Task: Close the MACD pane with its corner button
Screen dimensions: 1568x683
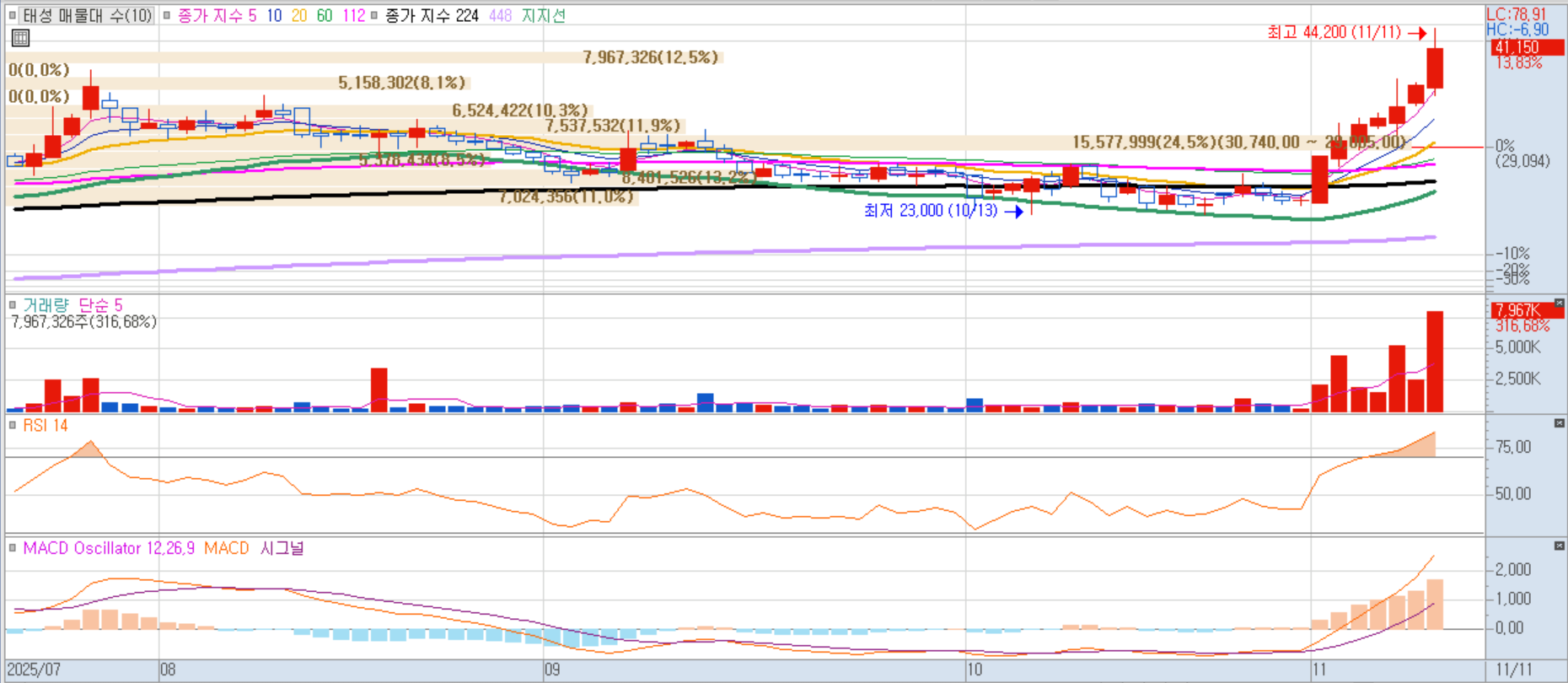Action: coord(1559,546)
